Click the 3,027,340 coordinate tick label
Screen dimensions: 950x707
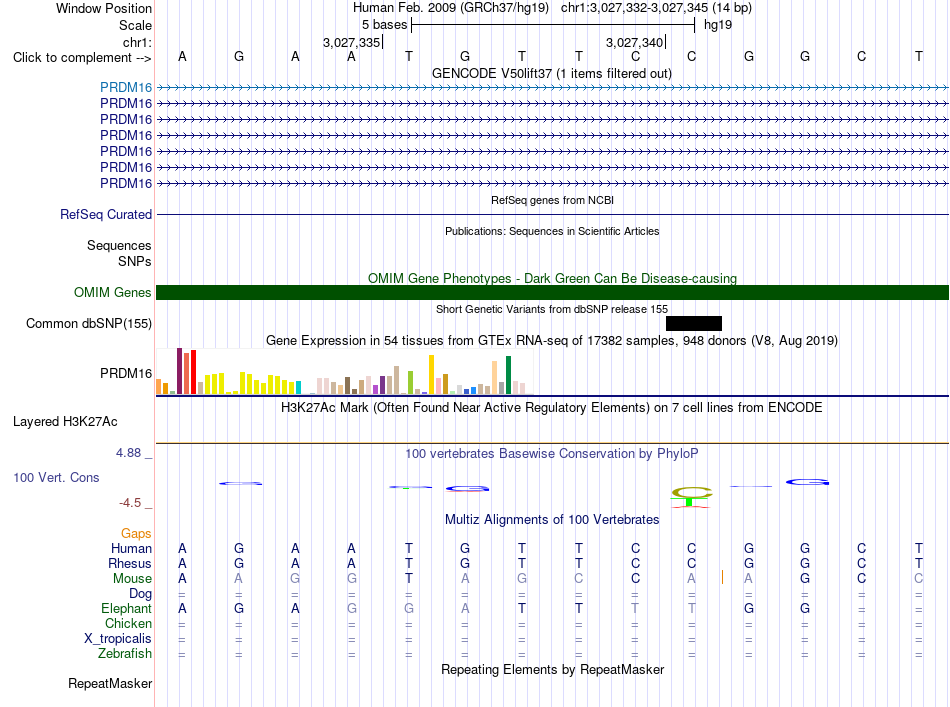coord(634,42)
